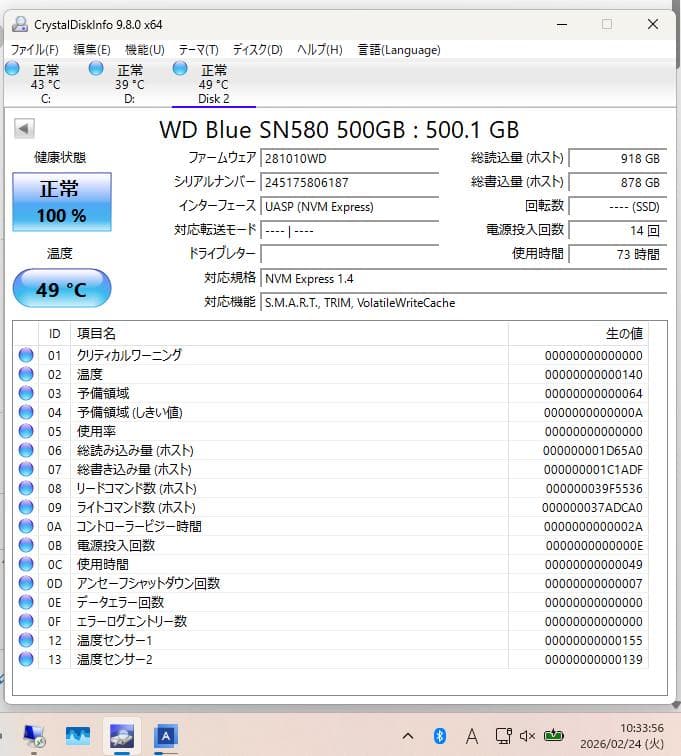Screen dimensions: 681x756
Task: Click the status orb for アンセーフシャットダウン回数 row
Action: [26, 583]
